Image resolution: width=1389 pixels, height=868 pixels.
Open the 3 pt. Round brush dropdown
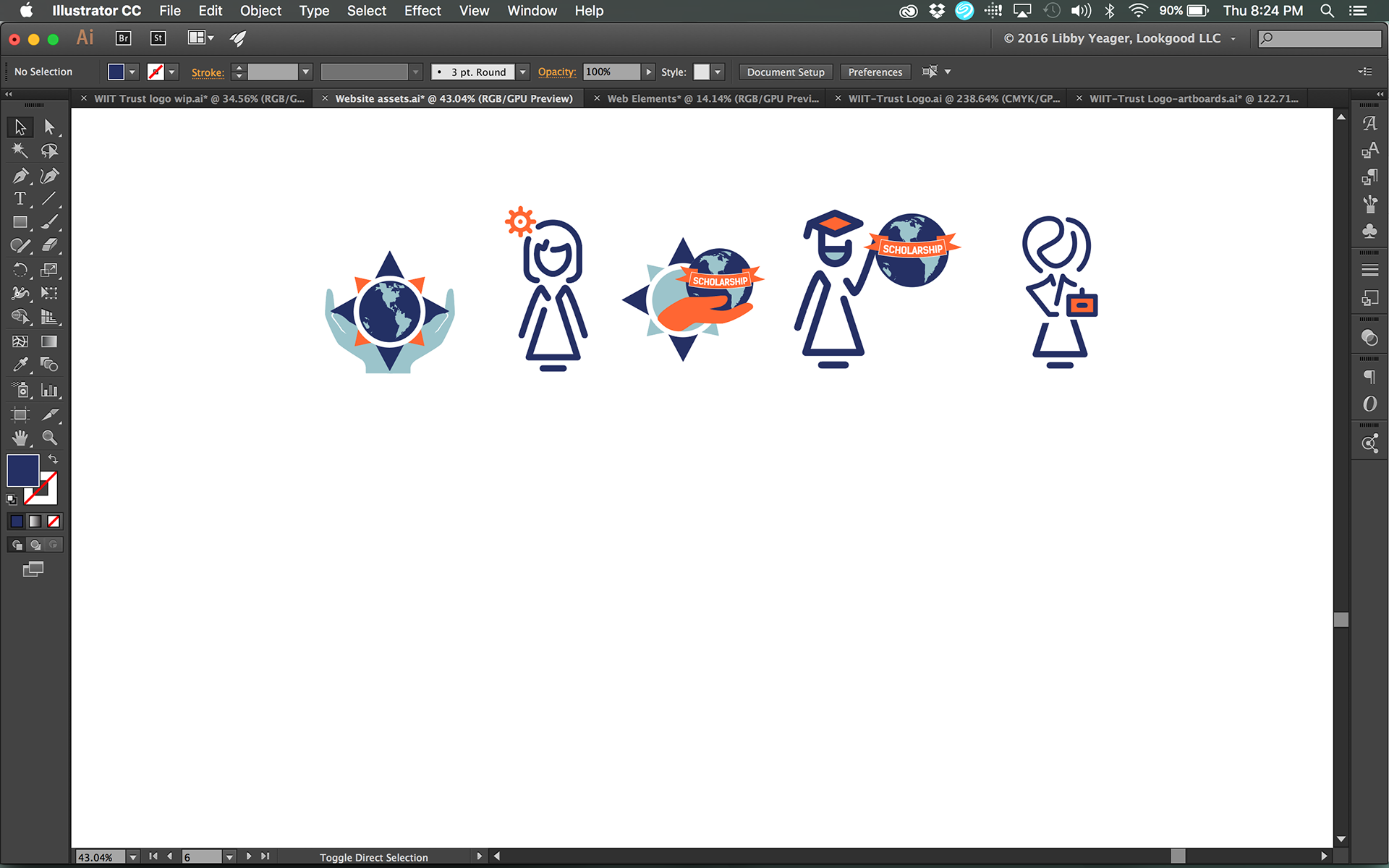pos(522,72)
